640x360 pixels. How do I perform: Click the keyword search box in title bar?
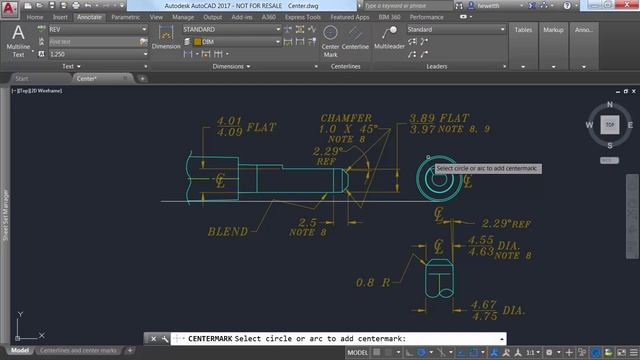coord(408,6)
